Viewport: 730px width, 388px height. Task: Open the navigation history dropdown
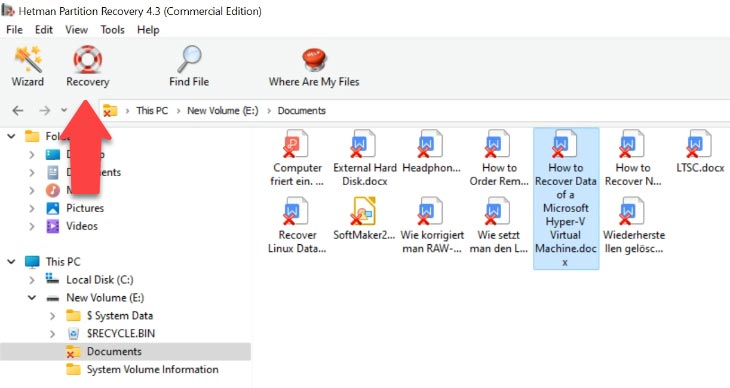click(64, 110)
